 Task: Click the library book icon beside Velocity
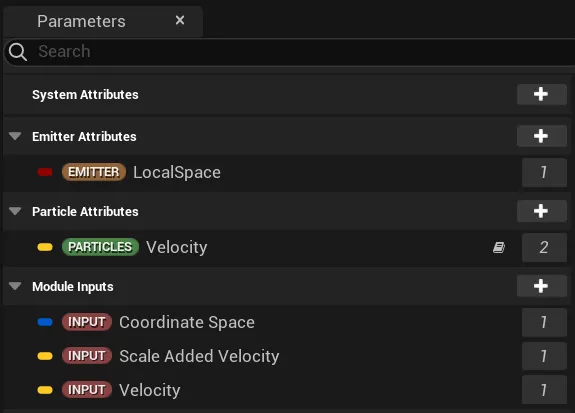tap(499, 247)
